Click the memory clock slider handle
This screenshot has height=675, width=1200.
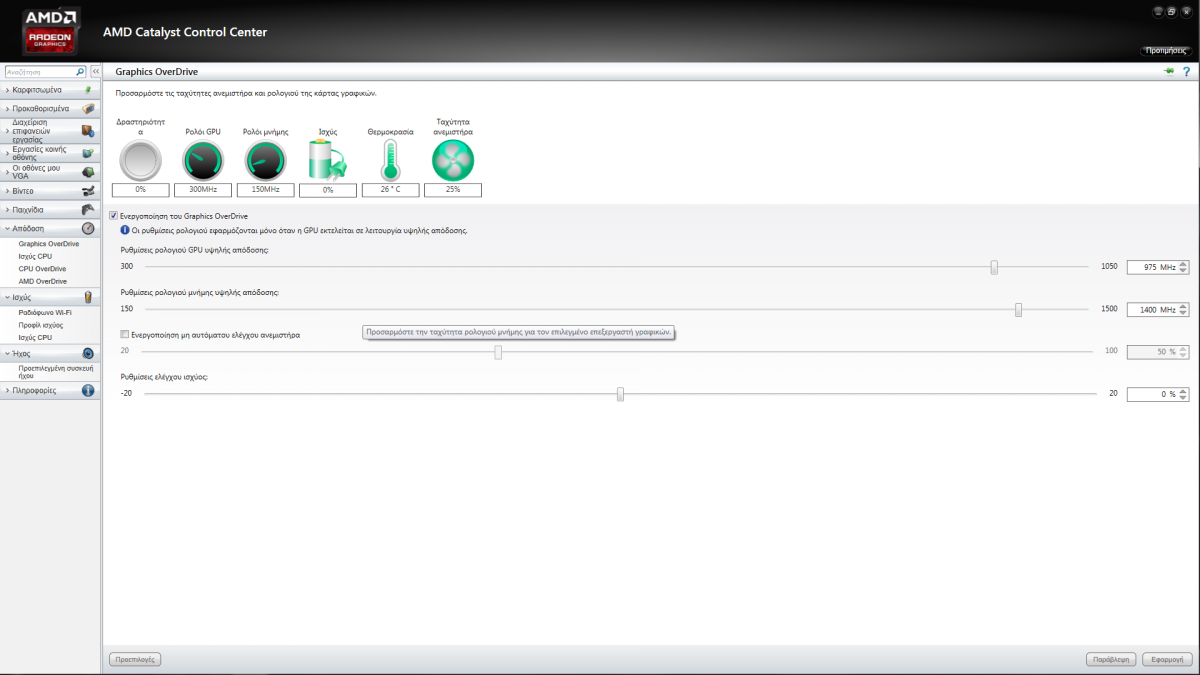coord(1018,310)
